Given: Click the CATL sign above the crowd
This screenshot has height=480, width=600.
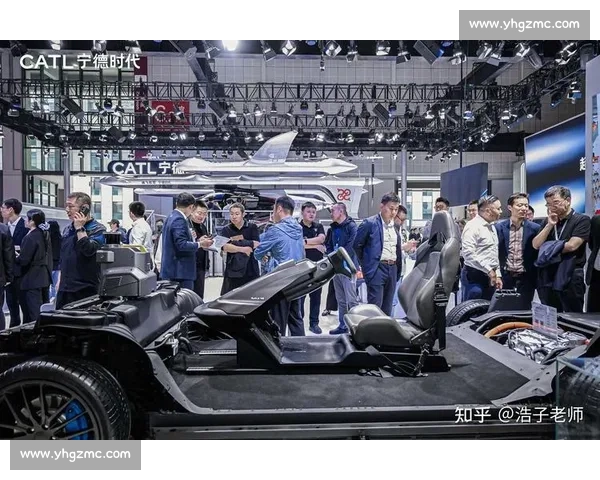Looking at the screenshot, I should [x=140, y=168].
